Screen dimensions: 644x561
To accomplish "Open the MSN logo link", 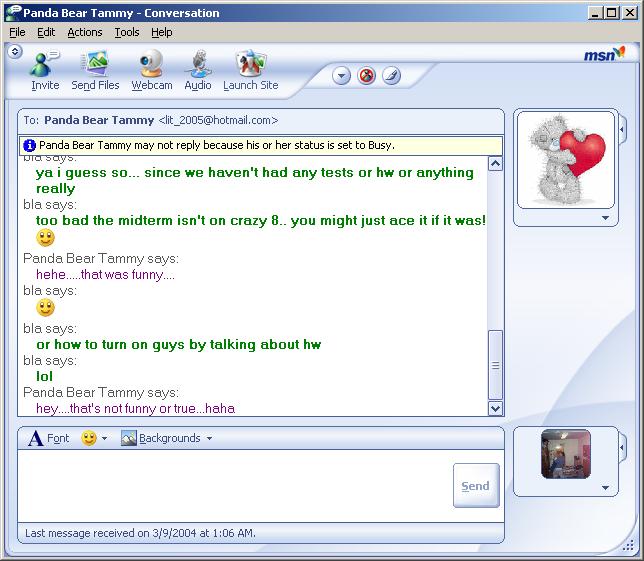I will (x=604, y=54).
